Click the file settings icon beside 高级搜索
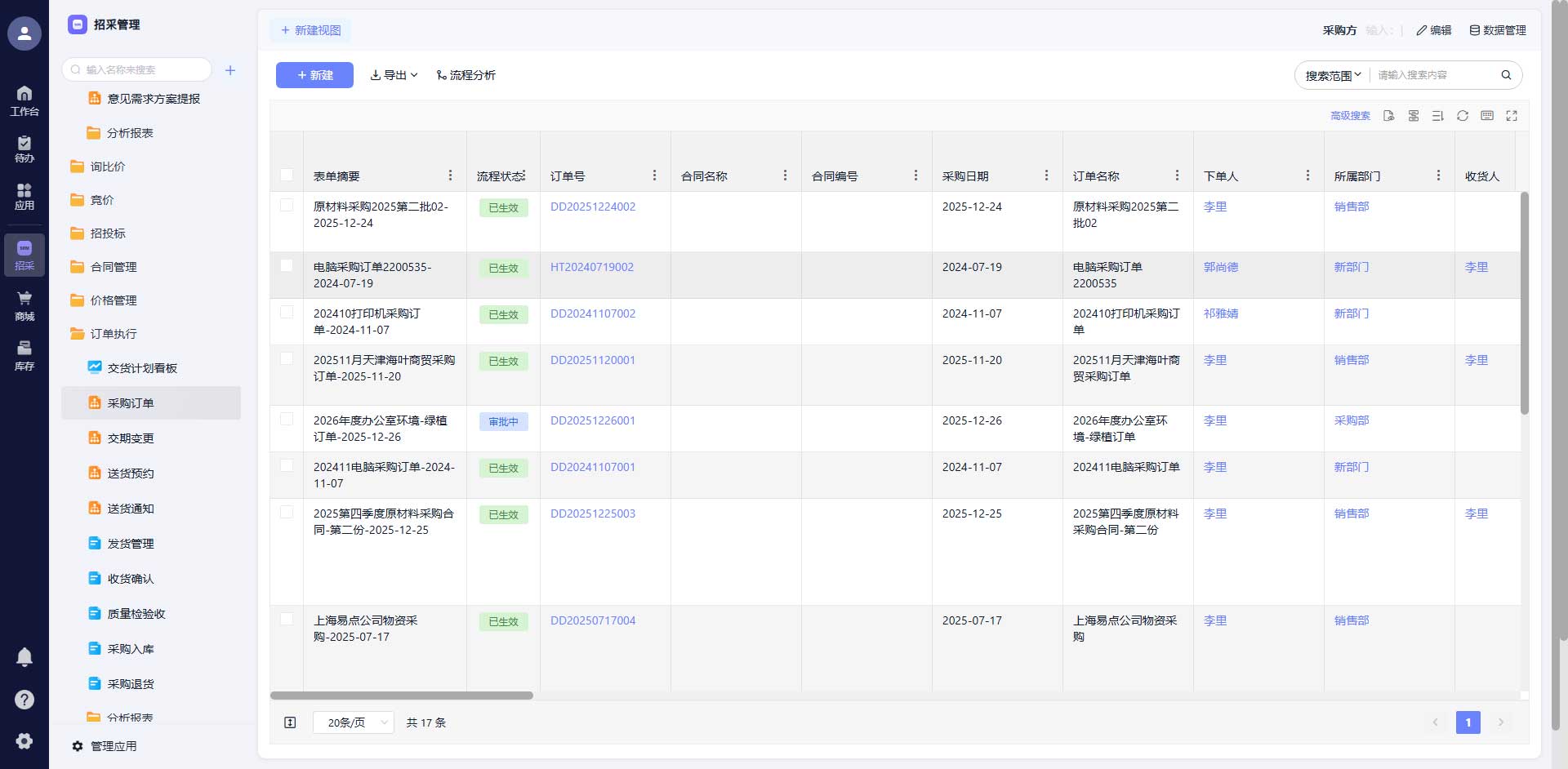Viewport: 1568px width, 769px height. pyautogui.click(x=1389, y=116)
